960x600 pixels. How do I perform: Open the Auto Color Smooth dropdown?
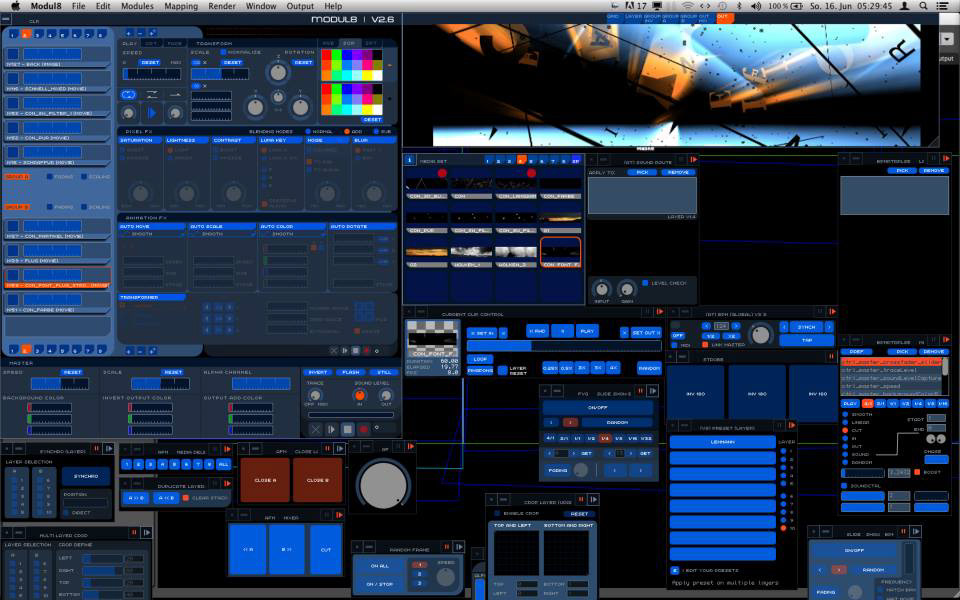point(293,234)
